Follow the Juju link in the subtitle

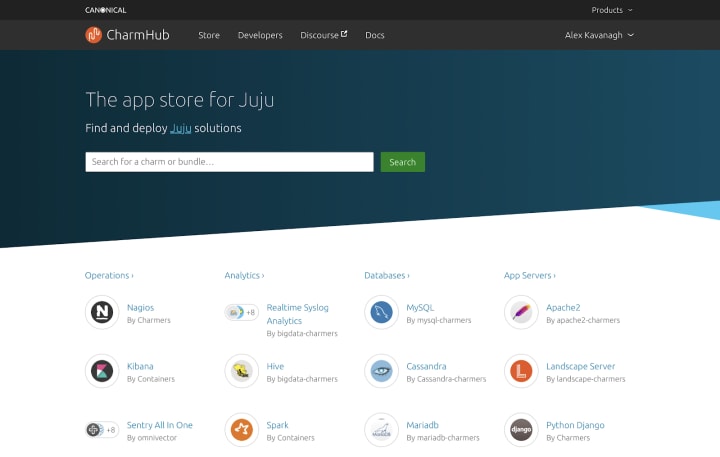click(180, 128)
